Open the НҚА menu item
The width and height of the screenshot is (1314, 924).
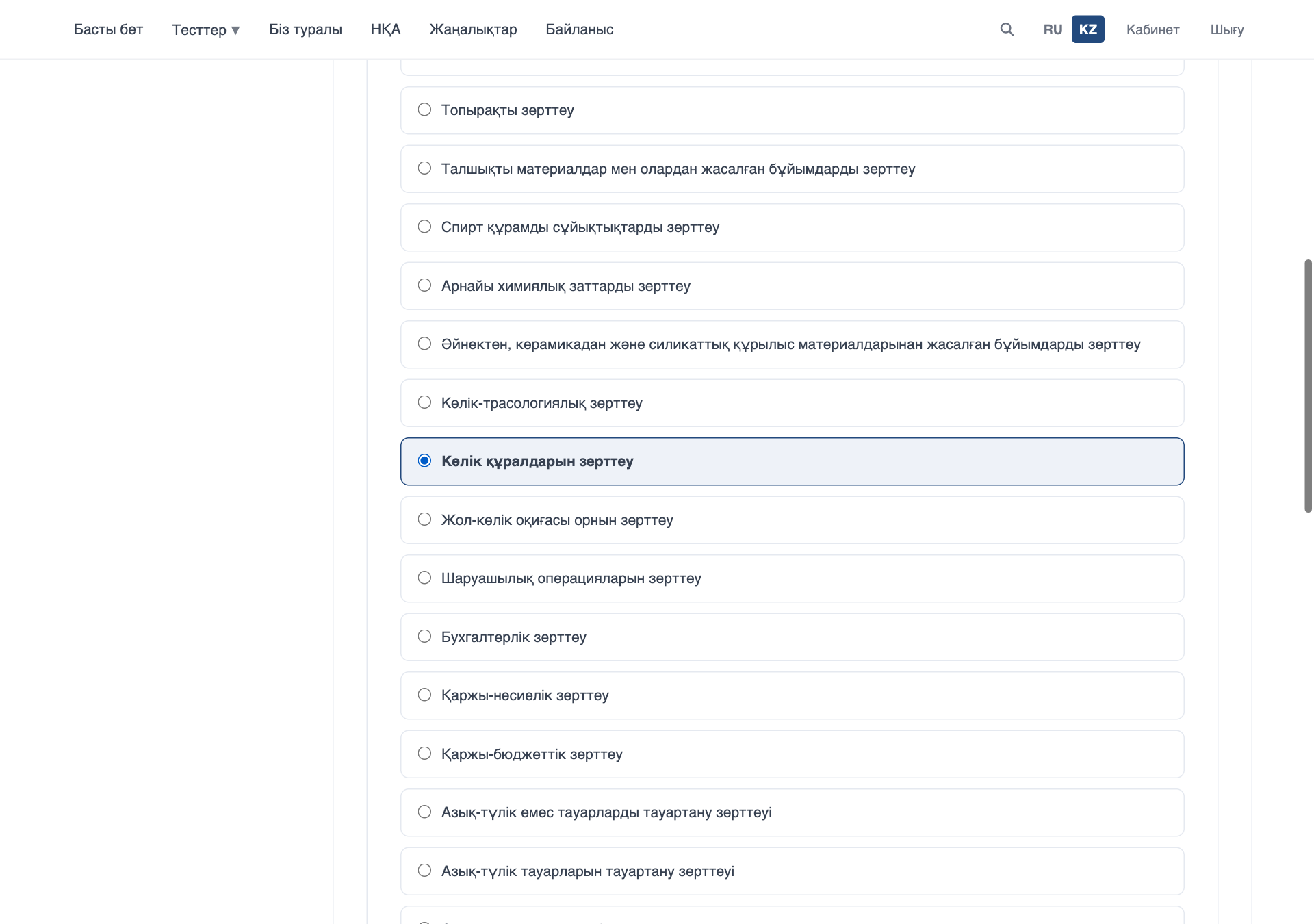[385, 29]
